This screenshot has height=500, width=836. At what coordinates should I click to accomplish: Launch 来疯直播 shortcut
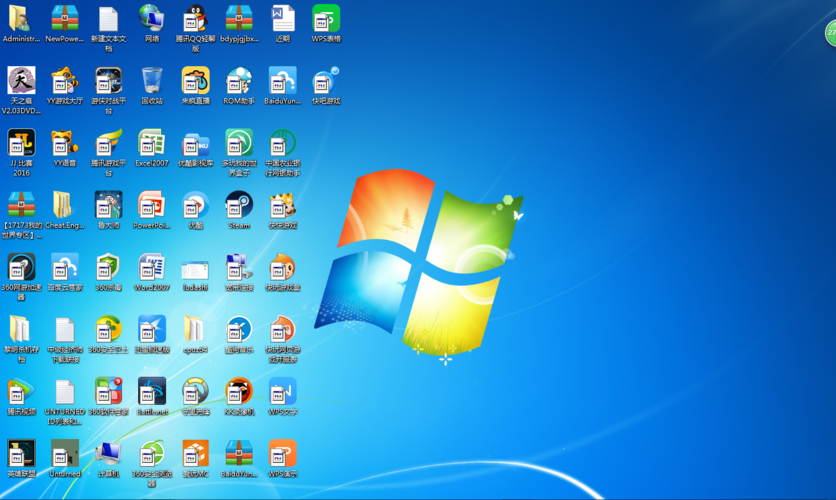pyautogui.click(x=195, y=80)
